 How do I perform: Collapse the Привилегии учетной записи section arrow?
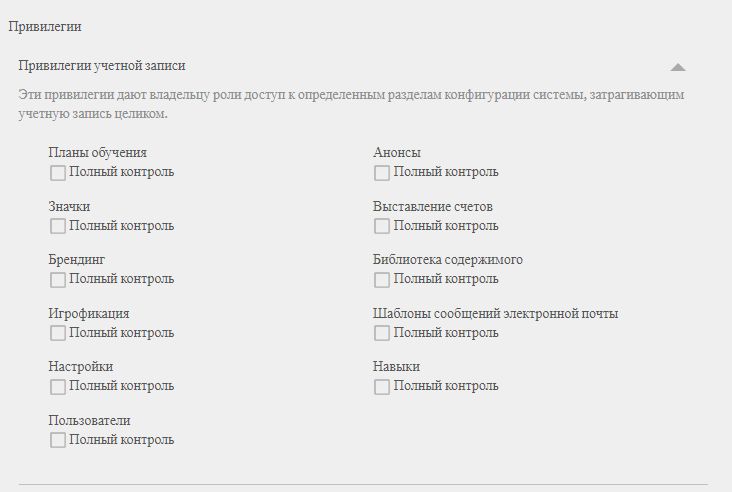click(x=678, y=67)
